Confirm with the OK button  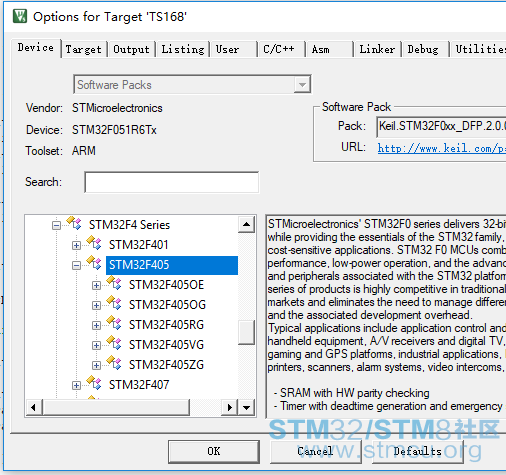click(214, 451)
